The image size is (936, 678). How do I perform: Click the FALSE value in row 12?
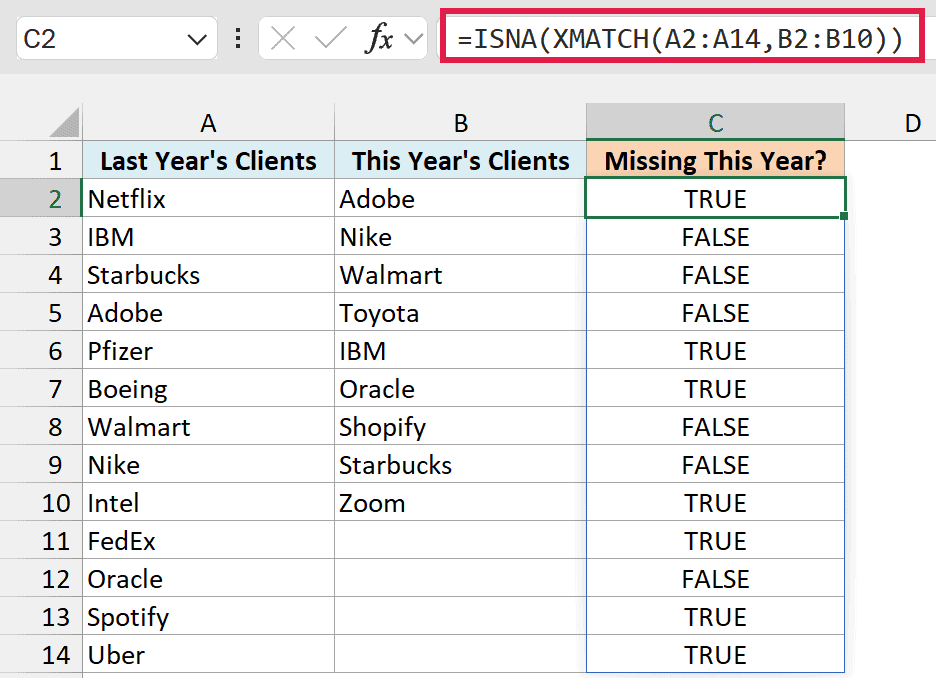715,578
